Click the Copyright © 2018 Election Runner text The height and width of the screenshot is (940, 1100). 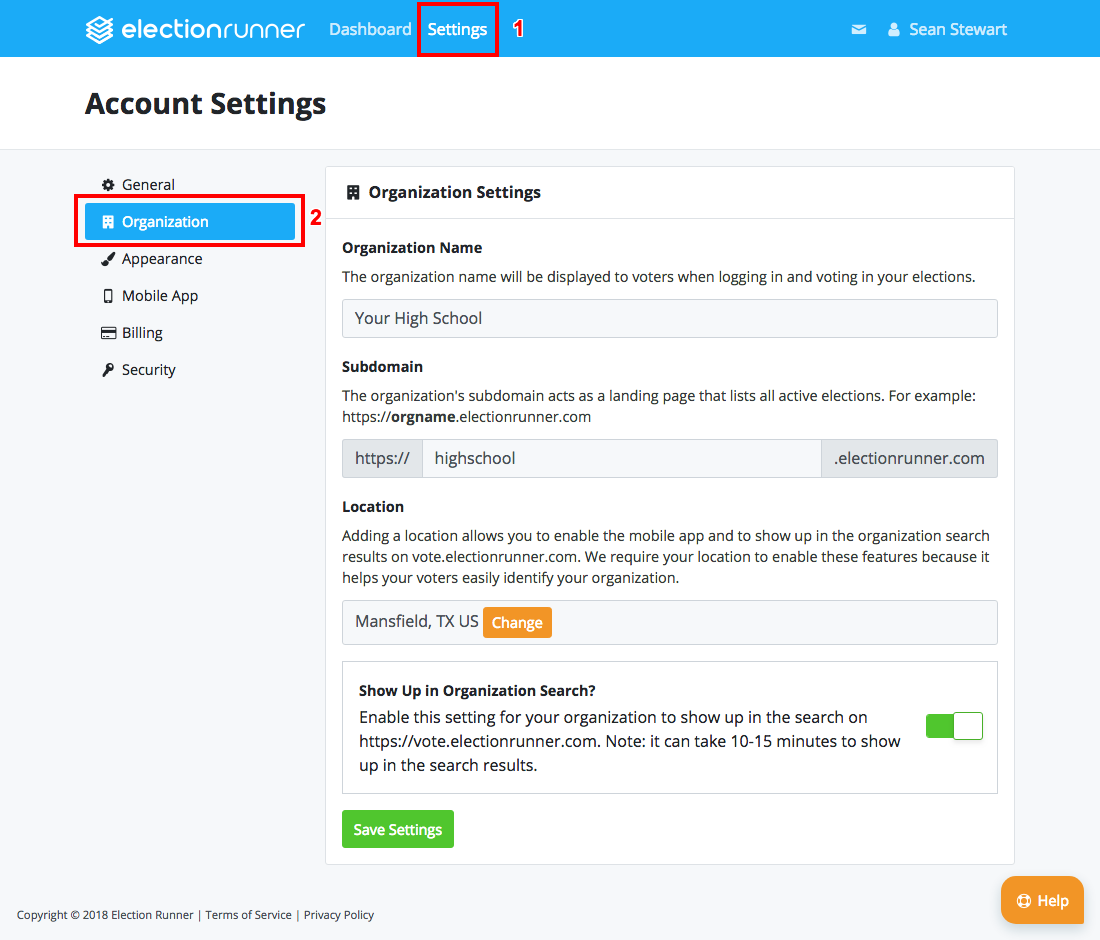105,915
